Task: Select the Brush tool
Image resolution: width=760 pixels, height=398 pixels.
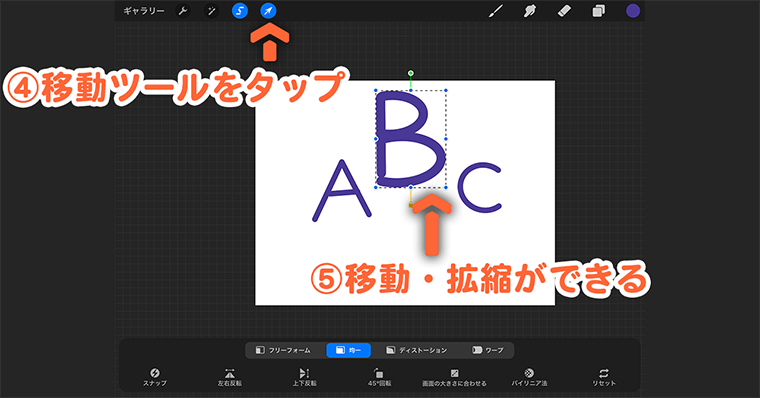Action: [x=495, y=11]
